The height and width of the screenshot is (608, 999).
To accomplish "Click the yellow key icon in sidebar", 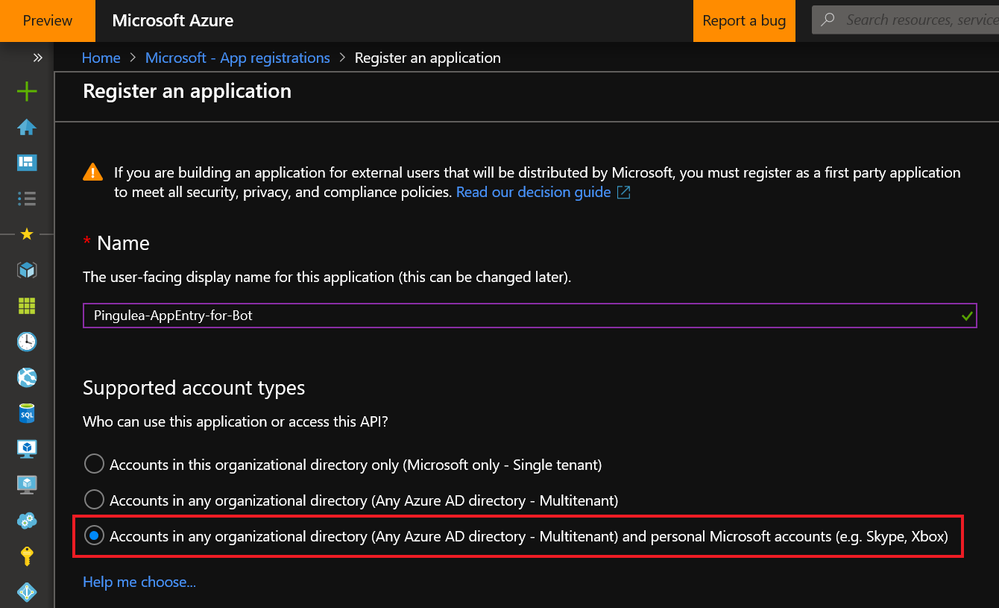I will coord(27,556).
